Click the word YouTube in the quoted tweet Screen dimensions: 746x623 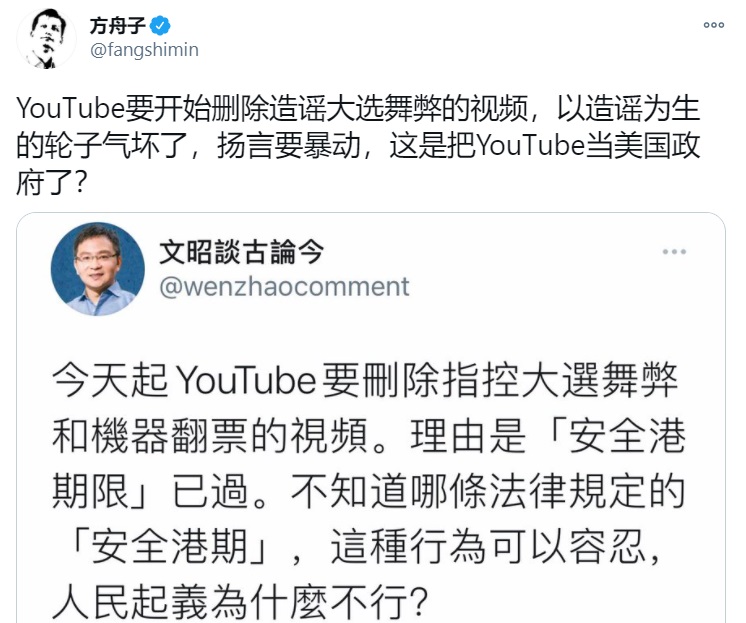click(245, 381)
